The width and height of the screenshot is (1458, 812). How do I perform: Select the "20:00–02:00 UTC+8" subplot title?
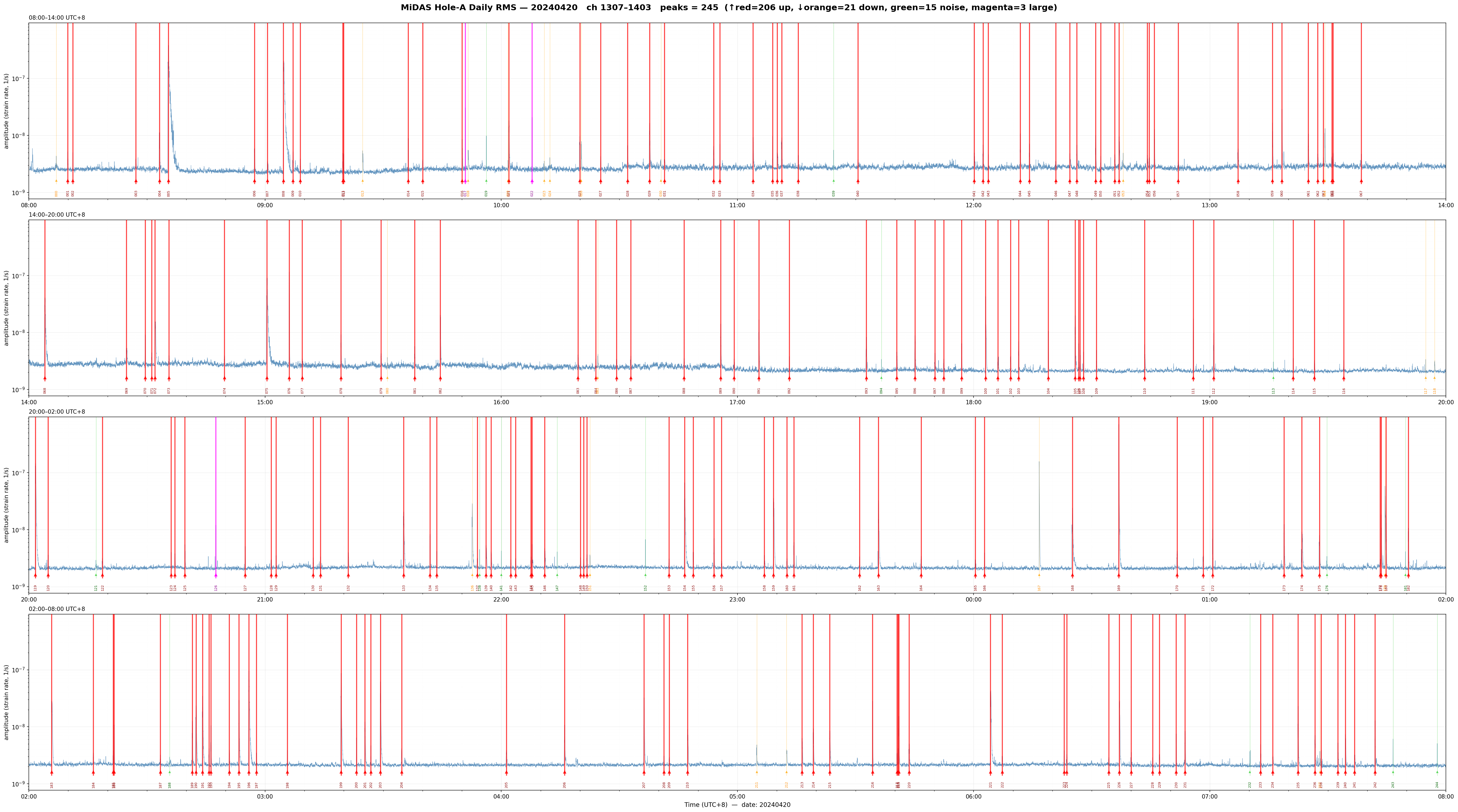[x=57, y=412]
